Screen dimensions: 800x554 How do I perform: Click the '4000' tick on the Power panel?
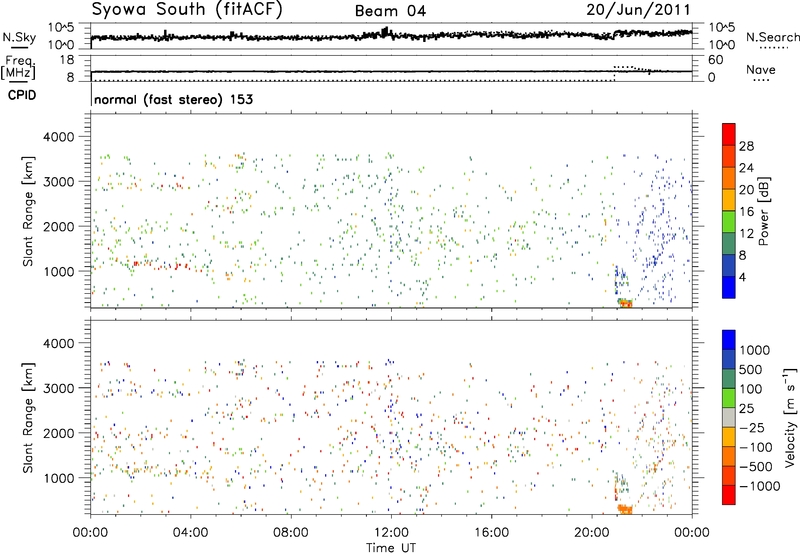point(58,137)
